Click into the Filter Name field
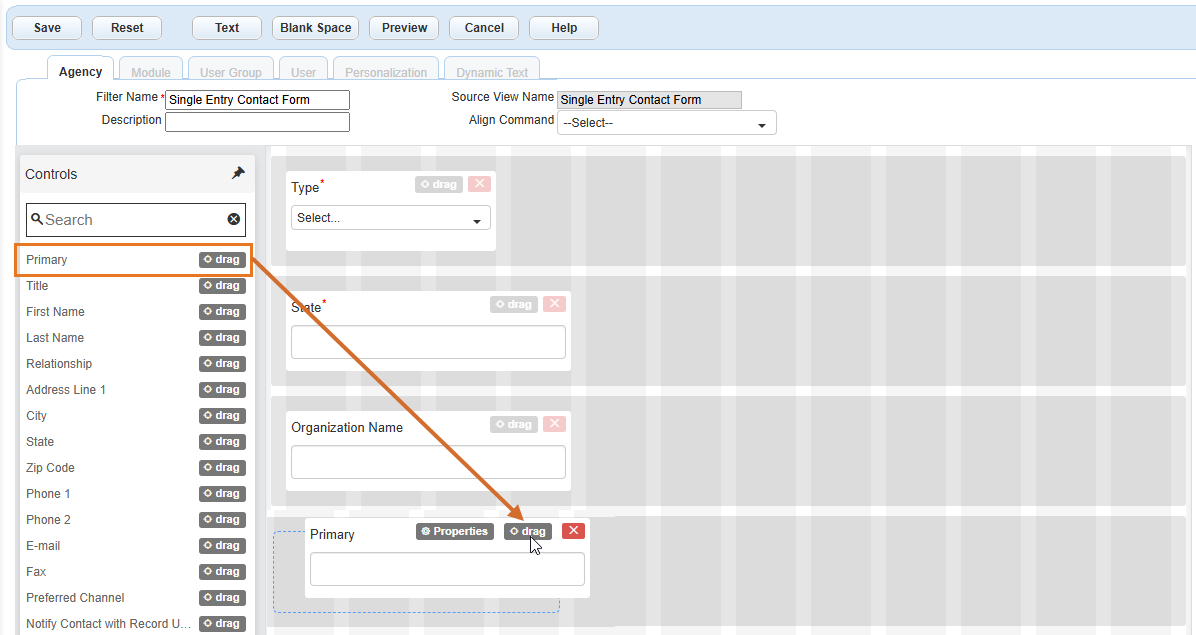 click(x=257, y=100)
